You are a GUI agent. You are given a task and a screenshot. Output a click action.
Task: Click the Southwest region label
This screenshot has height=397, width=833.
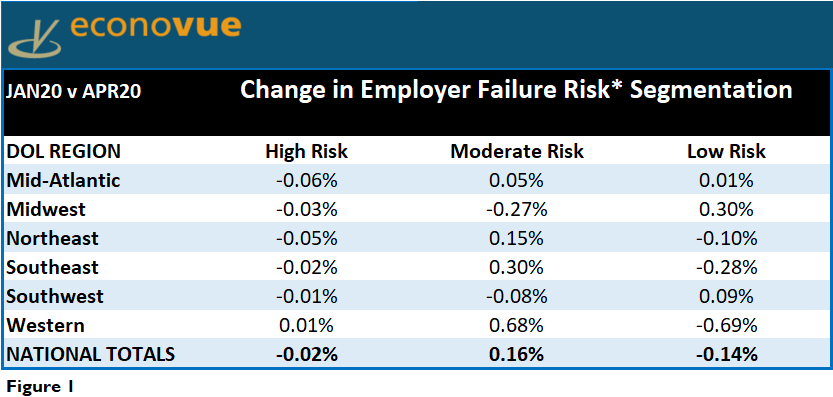click(55, 296)
